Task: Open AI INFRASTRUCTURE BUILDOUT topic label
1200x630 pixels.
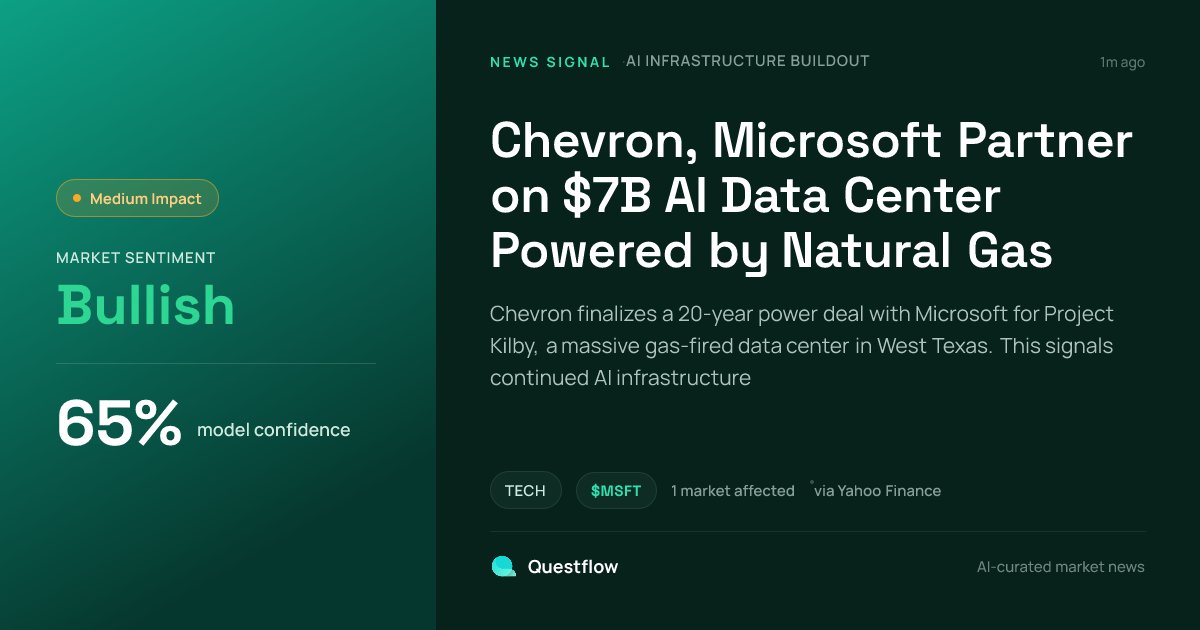Action: click(748, 61)
